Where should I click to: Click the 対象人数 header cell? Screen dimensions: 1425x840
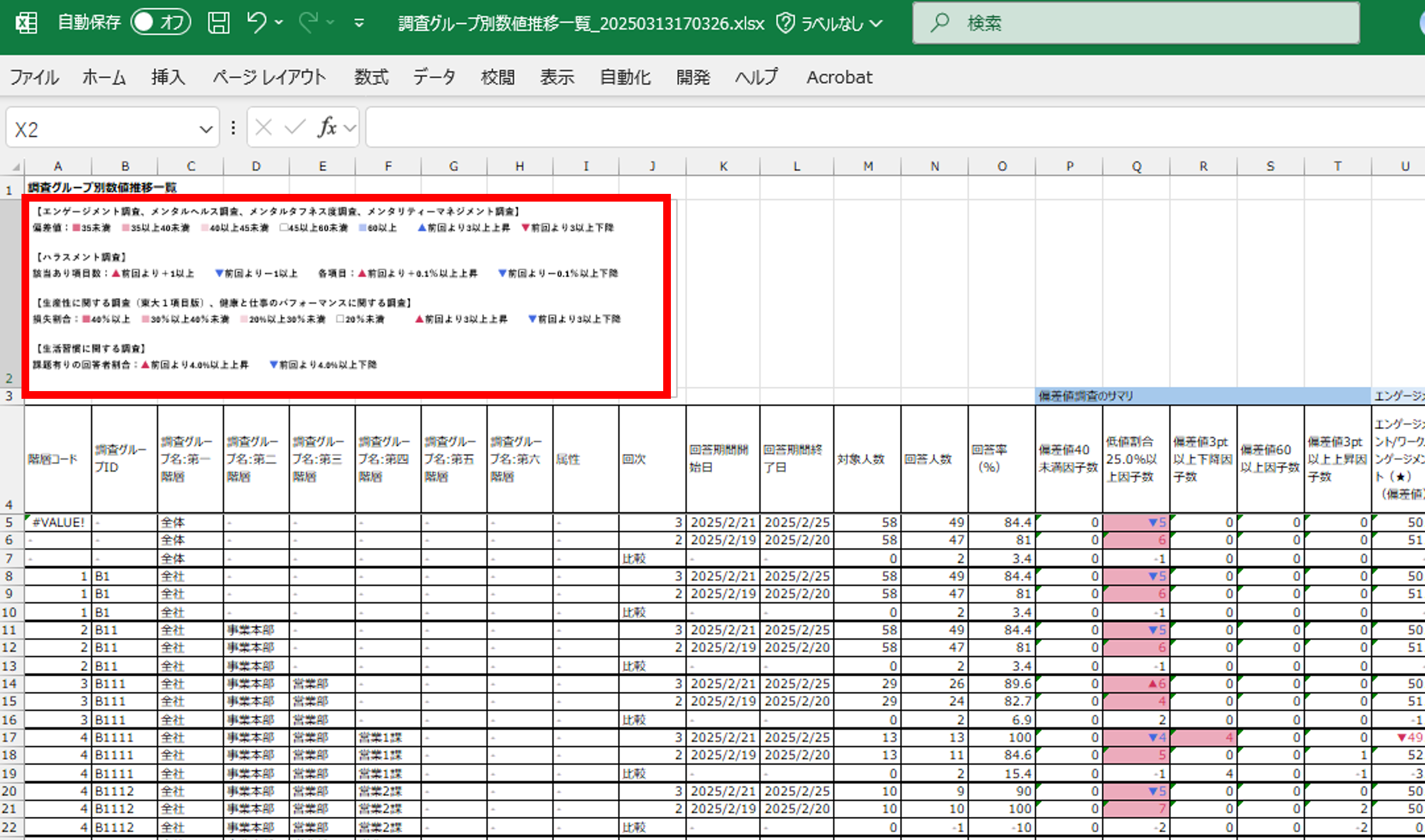(x=867, y=459)
